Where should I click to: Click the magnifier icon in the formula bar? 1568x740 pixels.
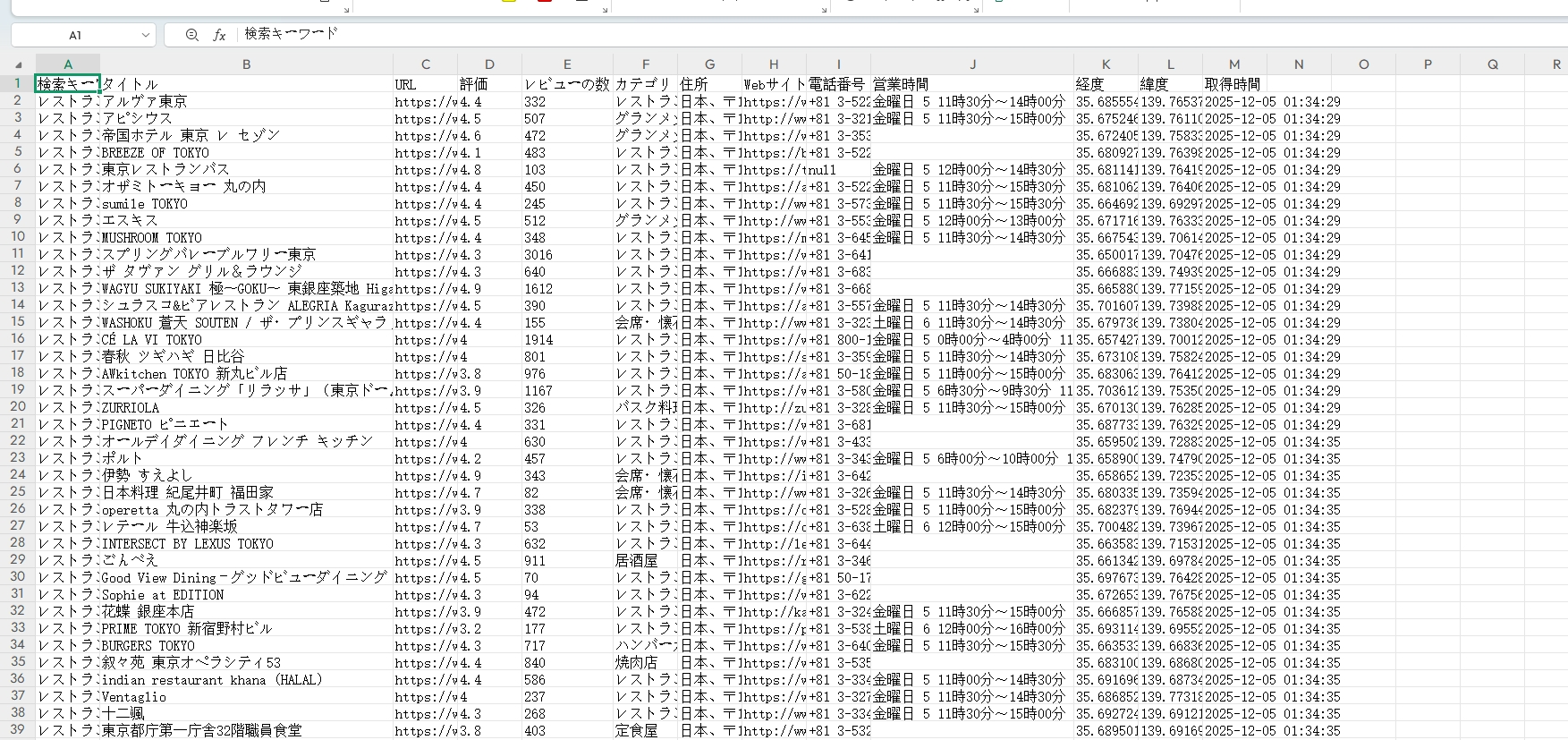[191, 35]
